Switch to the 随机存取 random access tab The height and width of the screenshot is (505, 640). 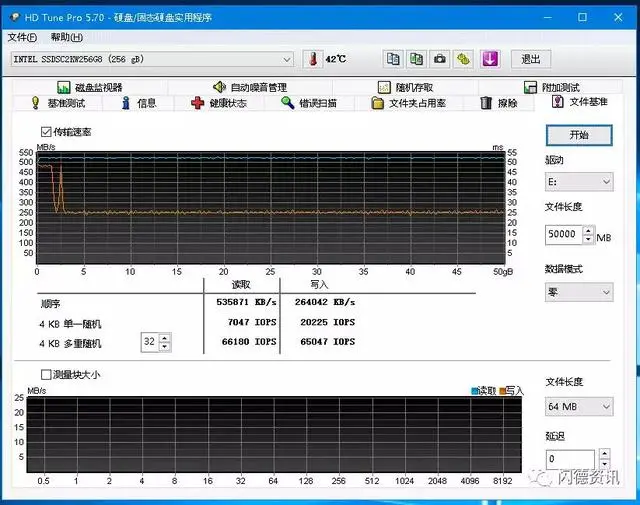(x=404, y=88)
